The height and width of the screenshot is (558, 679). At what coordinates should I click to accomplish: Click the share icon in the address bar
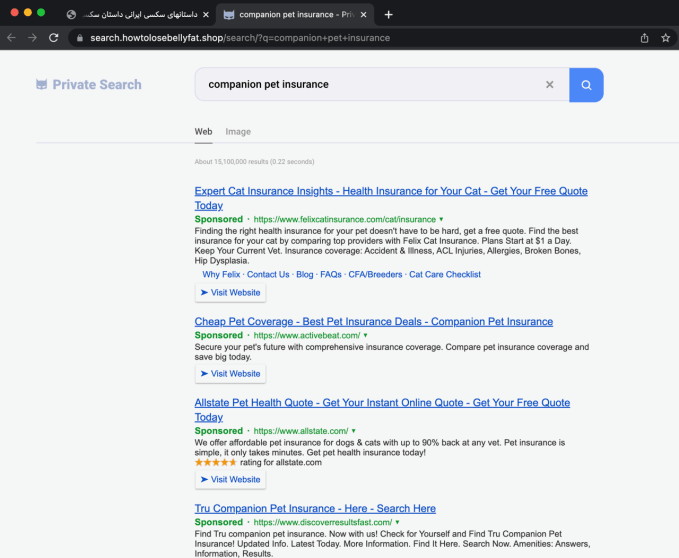(x=644, y=38)
